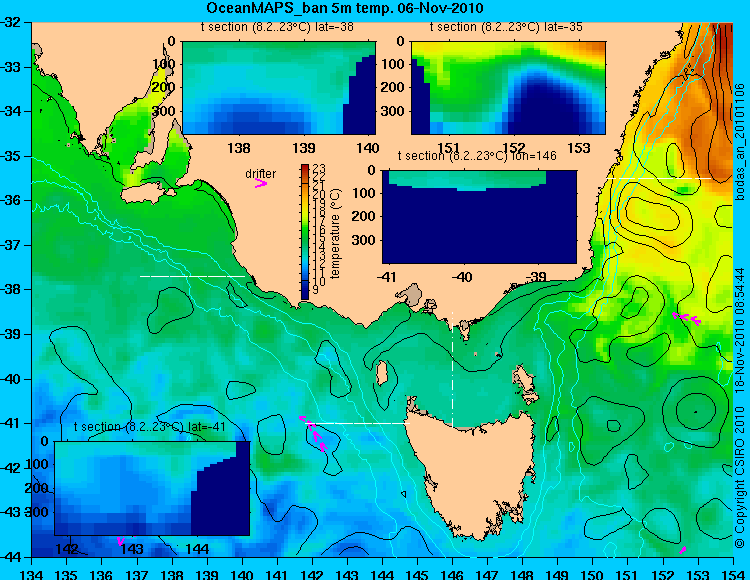Click the pink drifter arrow under 'drifter' label
This screenshot has width=750, height=580.
(261, 183)
